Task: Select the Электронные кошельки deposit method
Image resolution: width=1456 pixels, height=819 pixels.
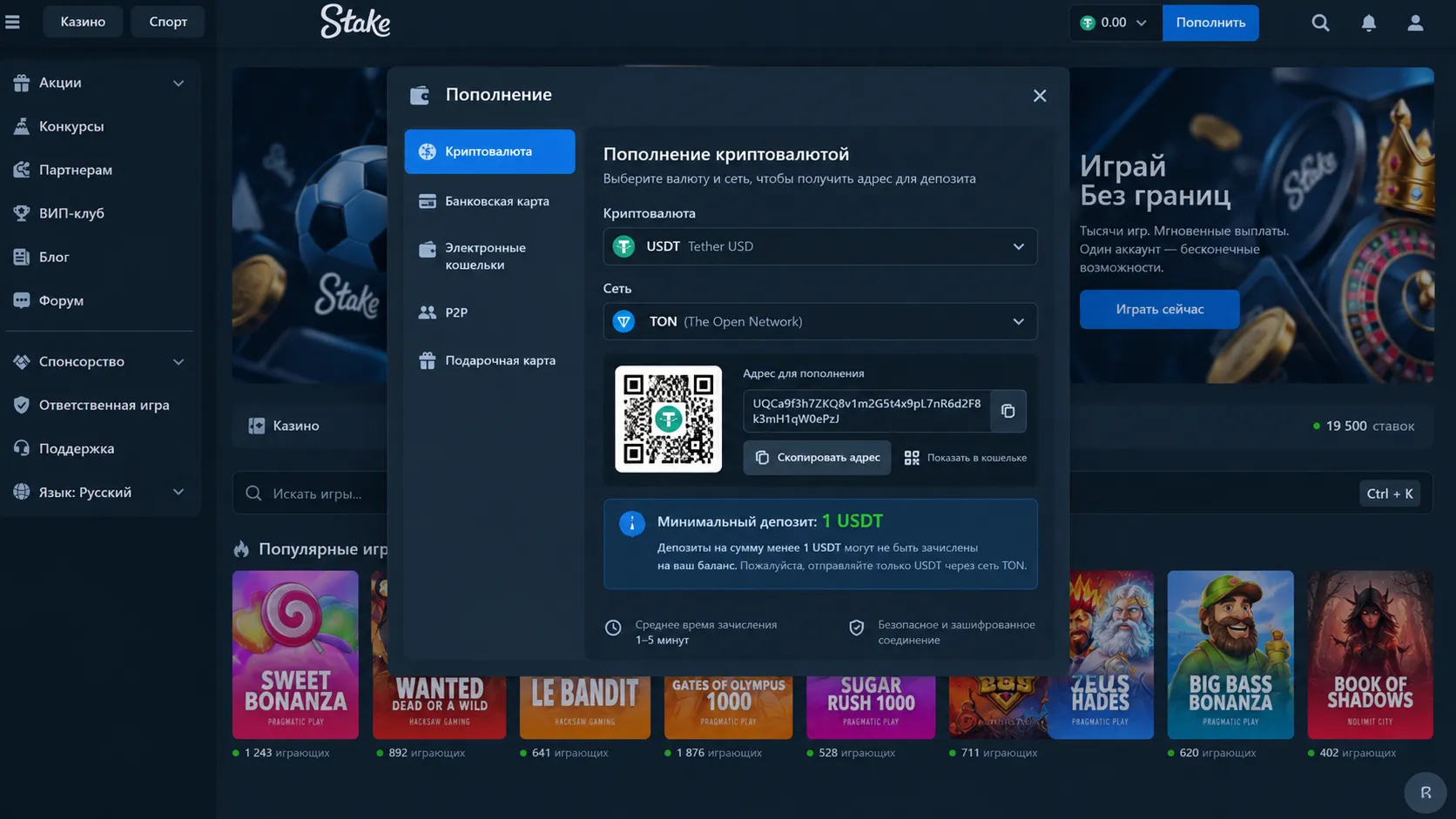Action: coord(489,256)
